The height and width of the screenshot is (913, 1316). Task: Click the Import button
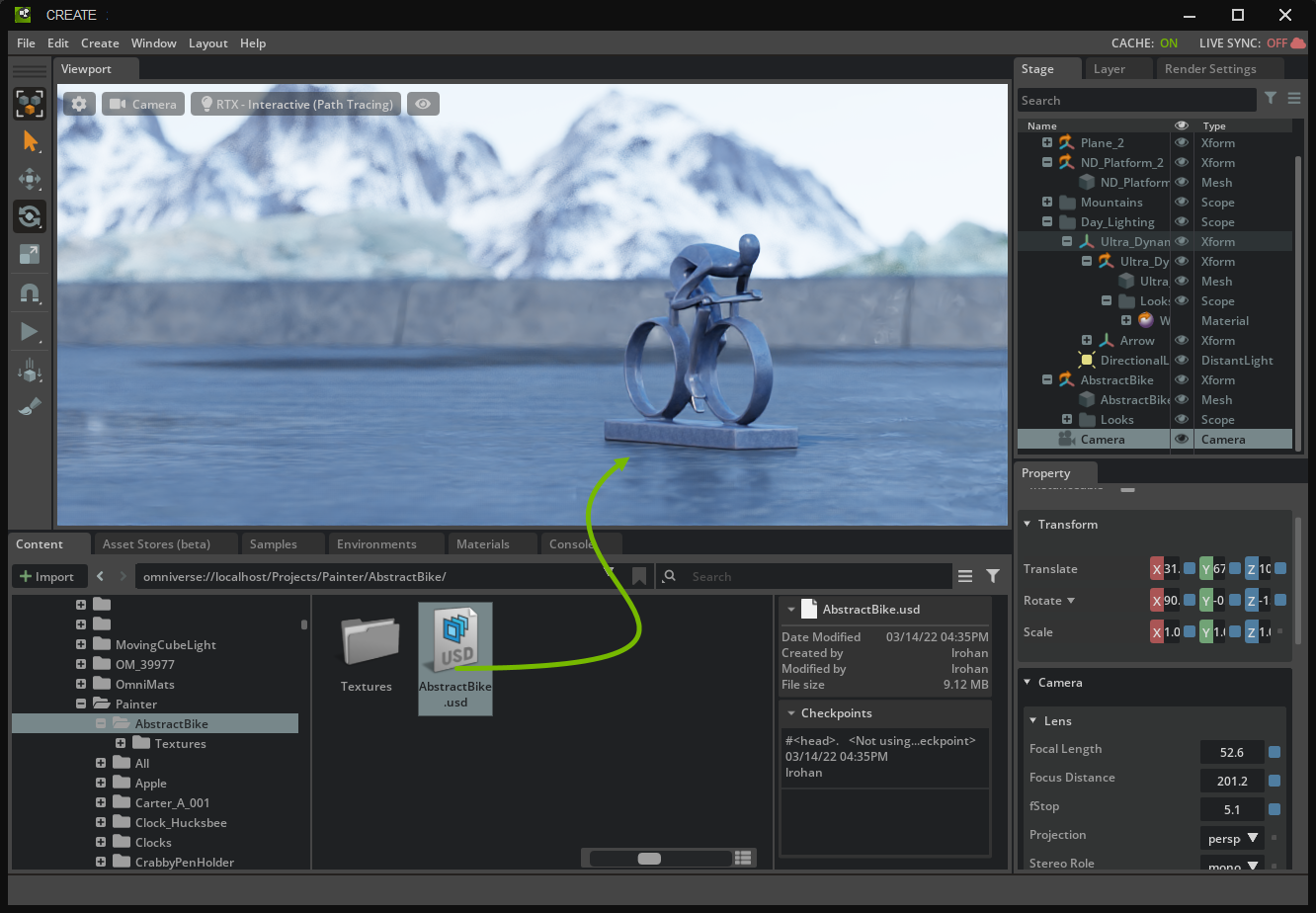[x=49, y=577]
